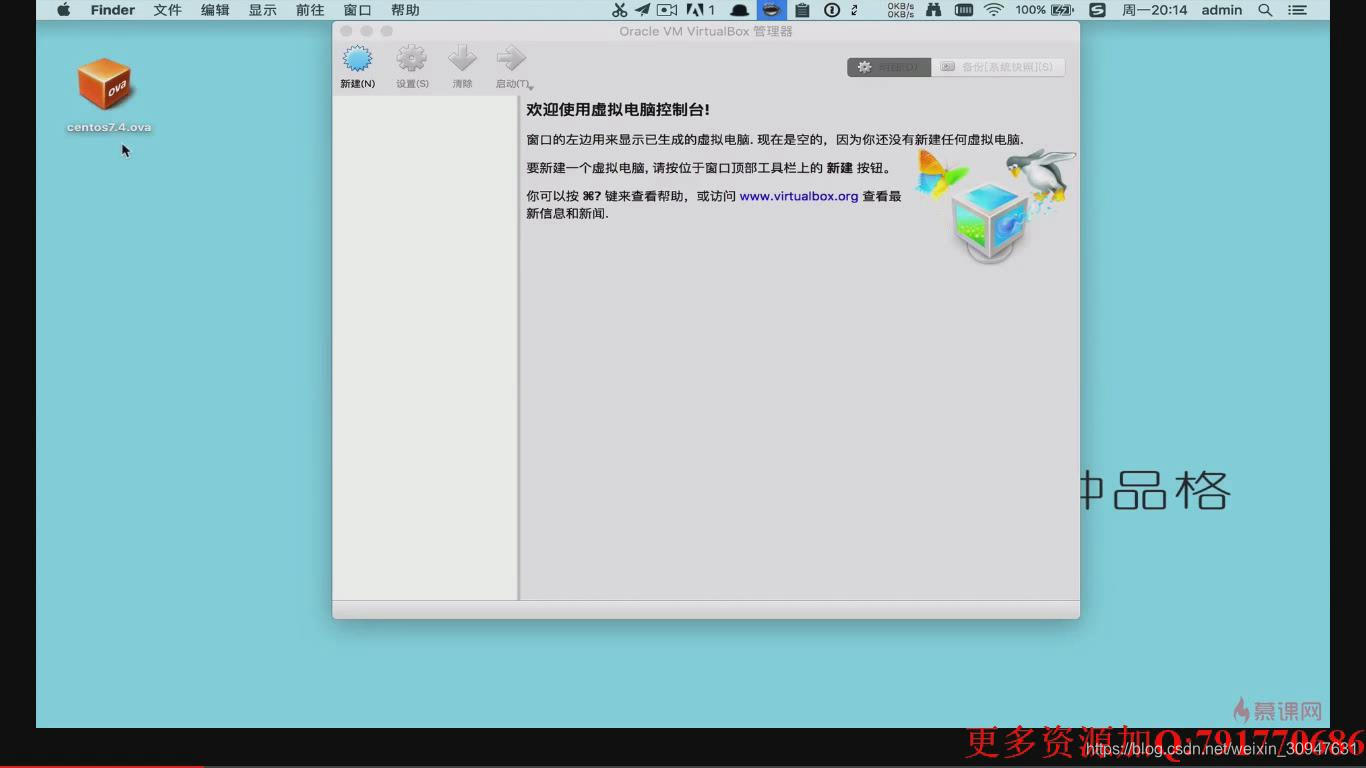Click the bowler hat menu bar icon
1366x768 pixels.
pyautogui.click(x=740, y=10)
